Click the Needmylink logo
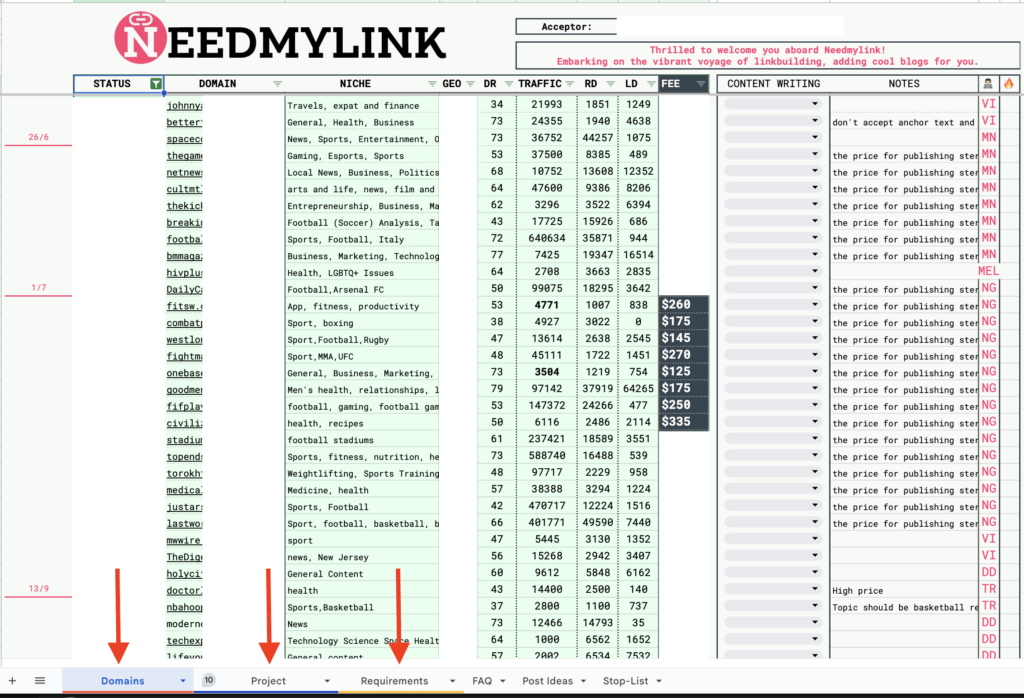Image resolution: width=1024 pixels, height=698 pixels. (280, 38)
